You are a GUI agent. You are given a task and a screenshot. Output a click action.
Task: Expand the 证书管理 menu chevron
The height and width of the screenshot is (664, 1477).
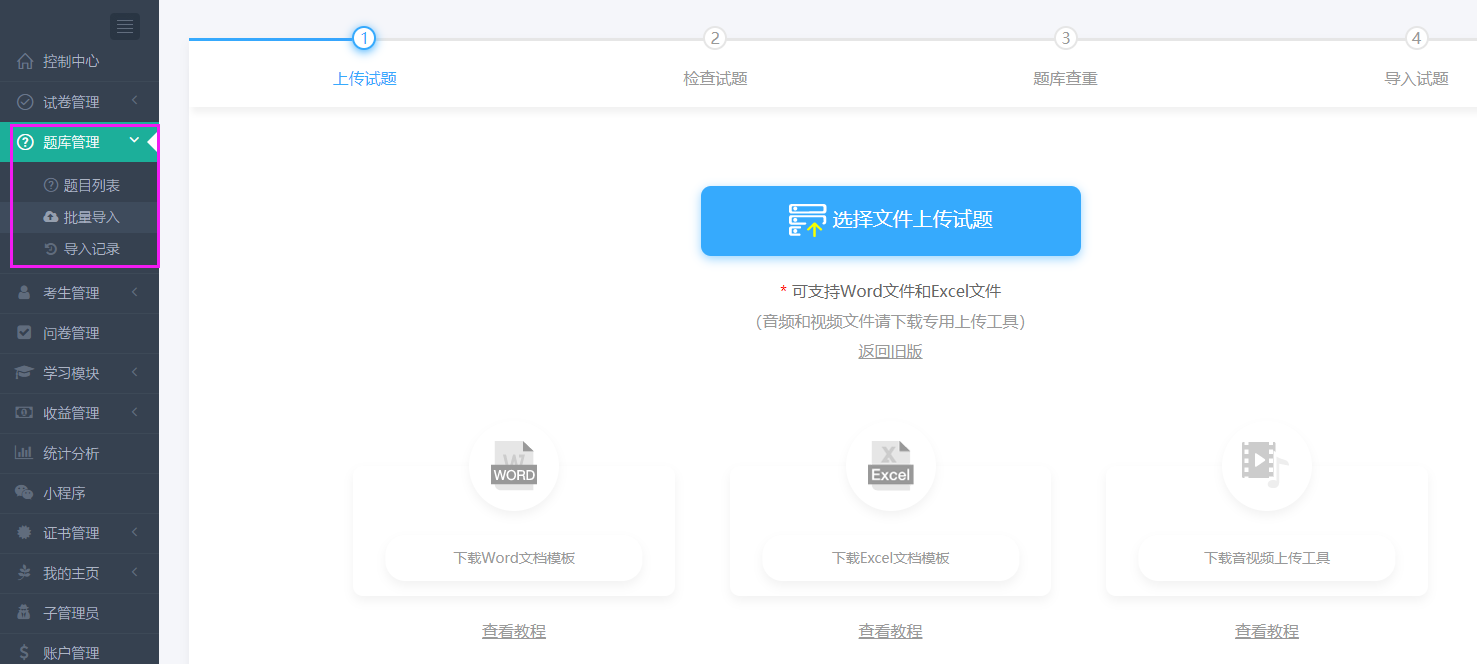tap(134, 533)
